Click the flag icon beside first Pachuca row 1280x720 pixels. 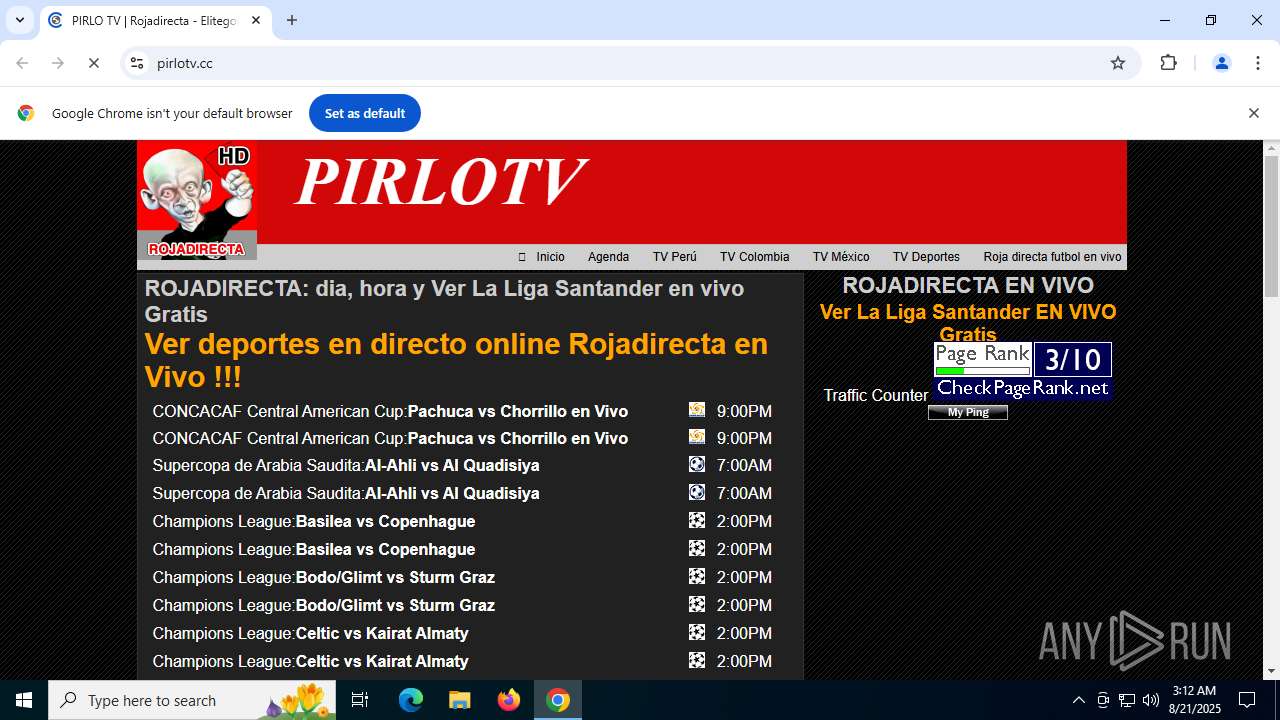pyautogui.click(x=697, y=409)
